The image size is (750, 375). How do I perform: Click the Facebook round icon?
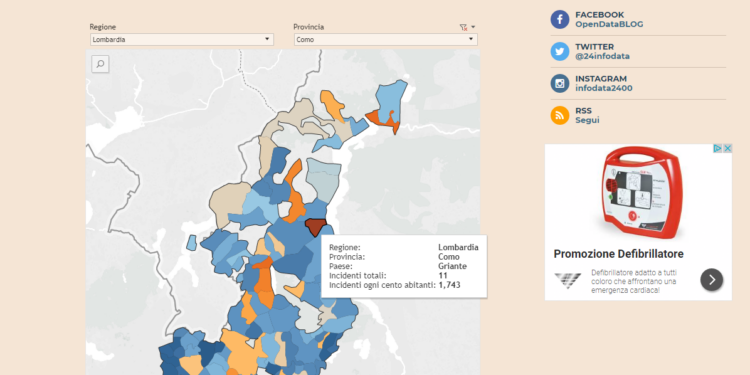(x=560, y=20)
